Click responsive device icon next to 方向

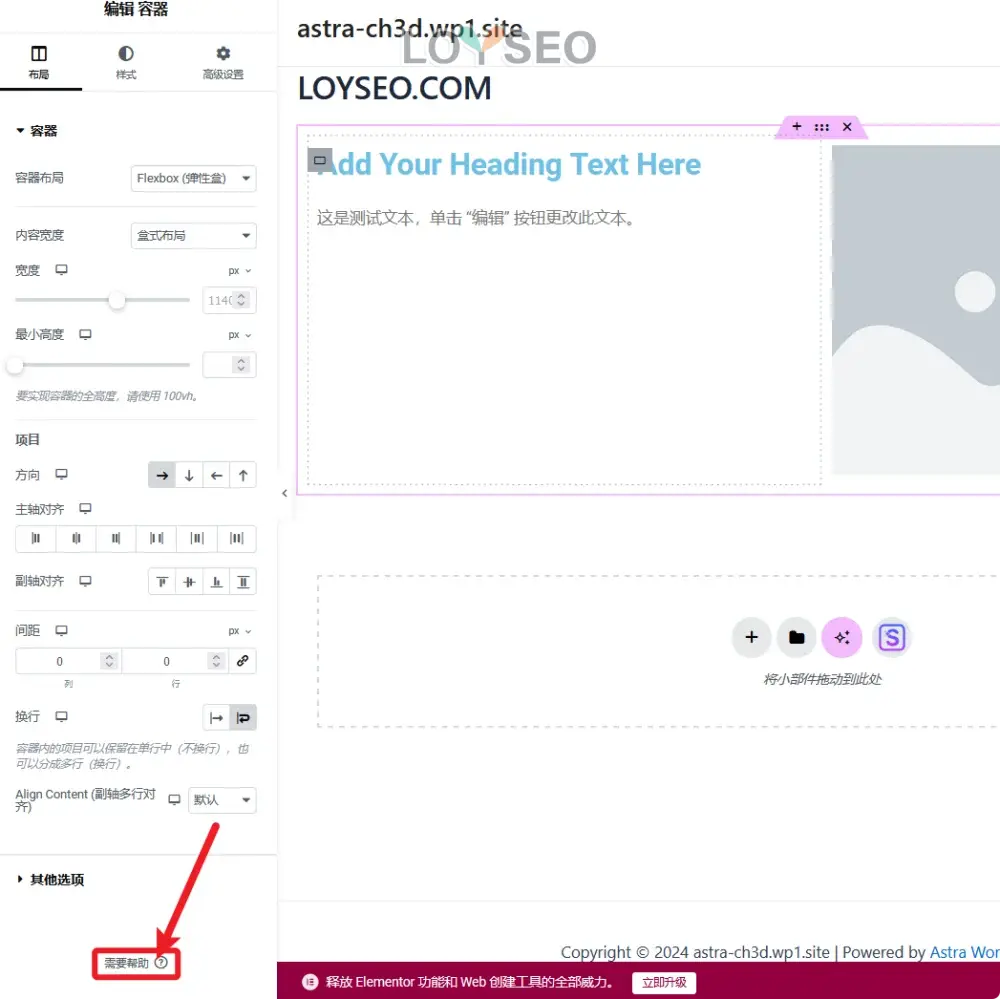coord(61,474)
